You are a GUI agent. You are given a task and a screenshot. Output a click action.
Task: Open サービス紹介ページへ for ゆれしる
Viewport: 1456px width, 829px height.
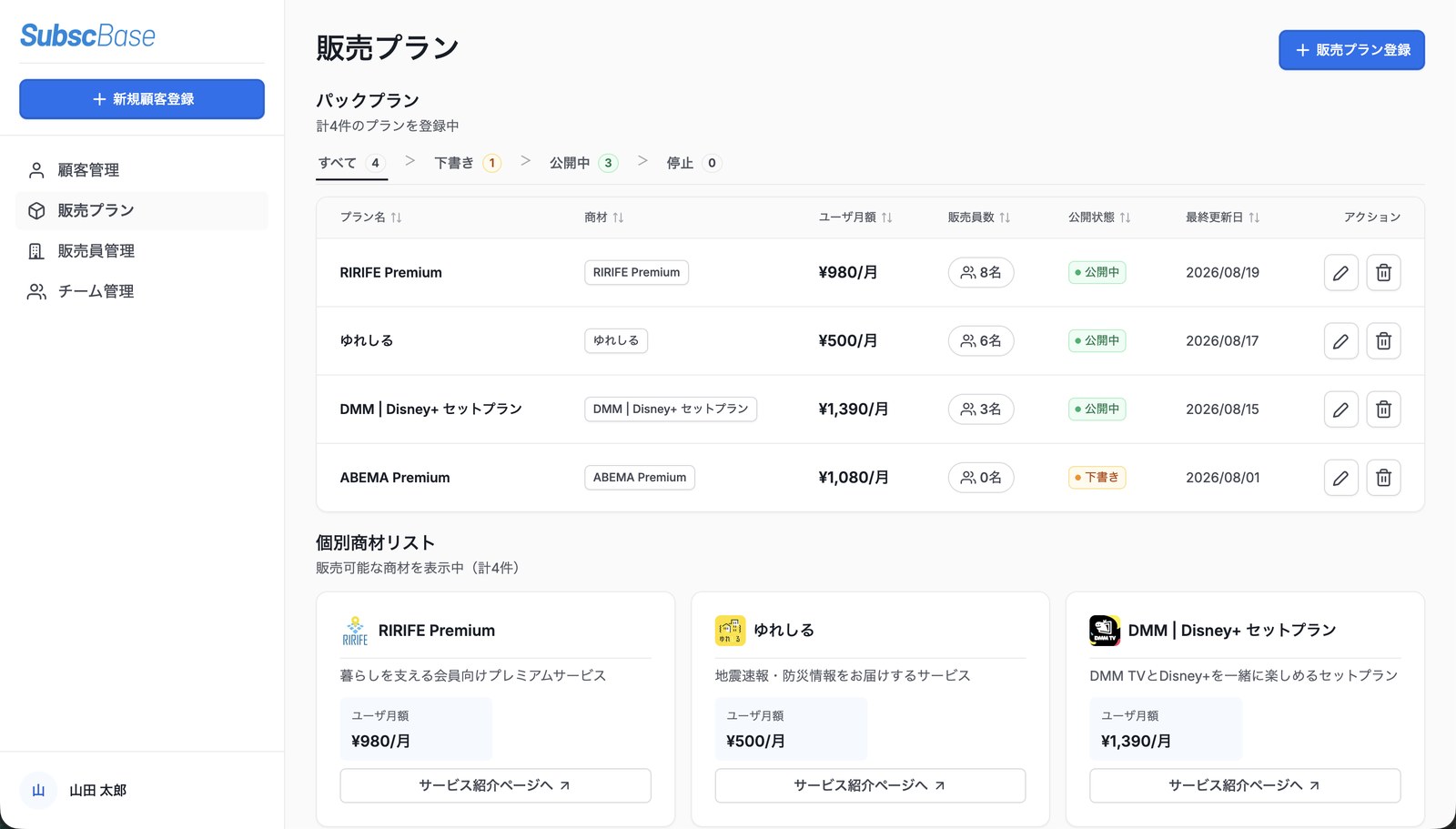pos(870,785)
